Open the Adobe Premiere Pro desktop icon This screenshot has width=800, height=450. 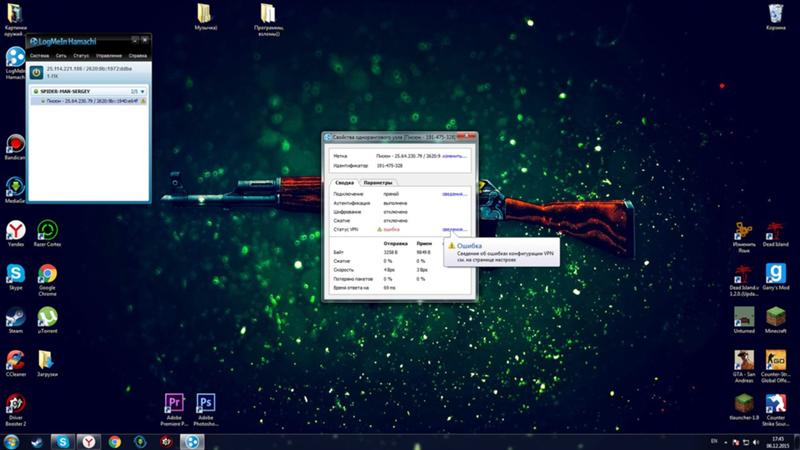[174, 410]
